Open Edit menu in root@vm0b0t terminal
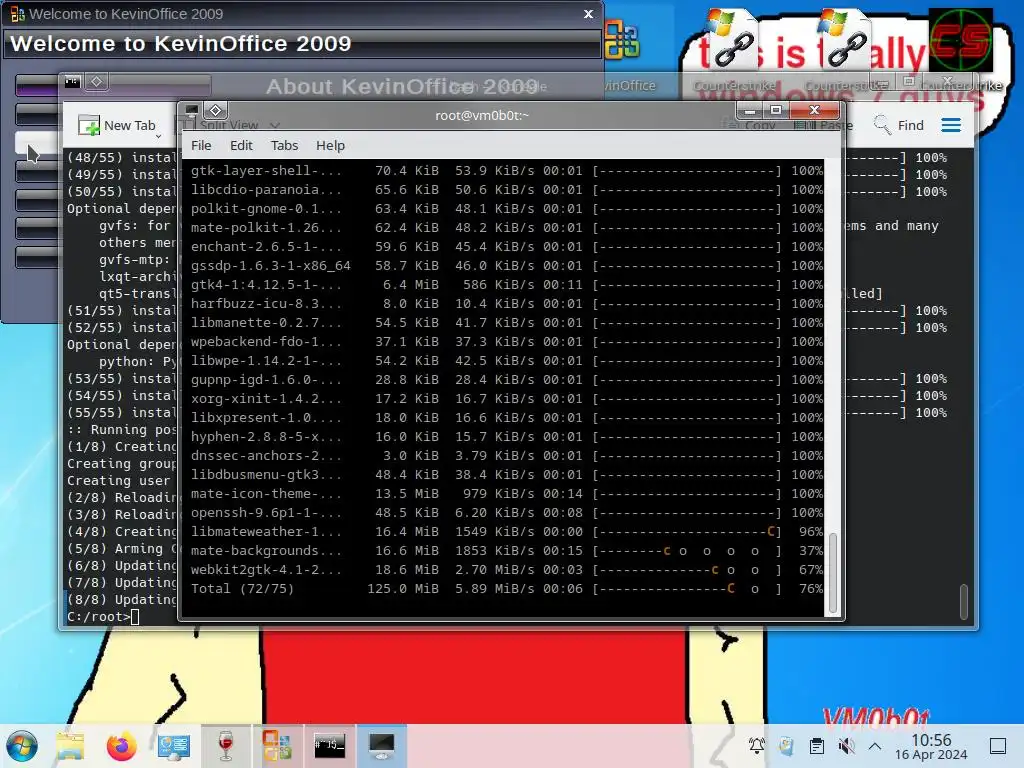Image resolution: width=1024 pixels, height=768 pixels. tap(241, 146)
